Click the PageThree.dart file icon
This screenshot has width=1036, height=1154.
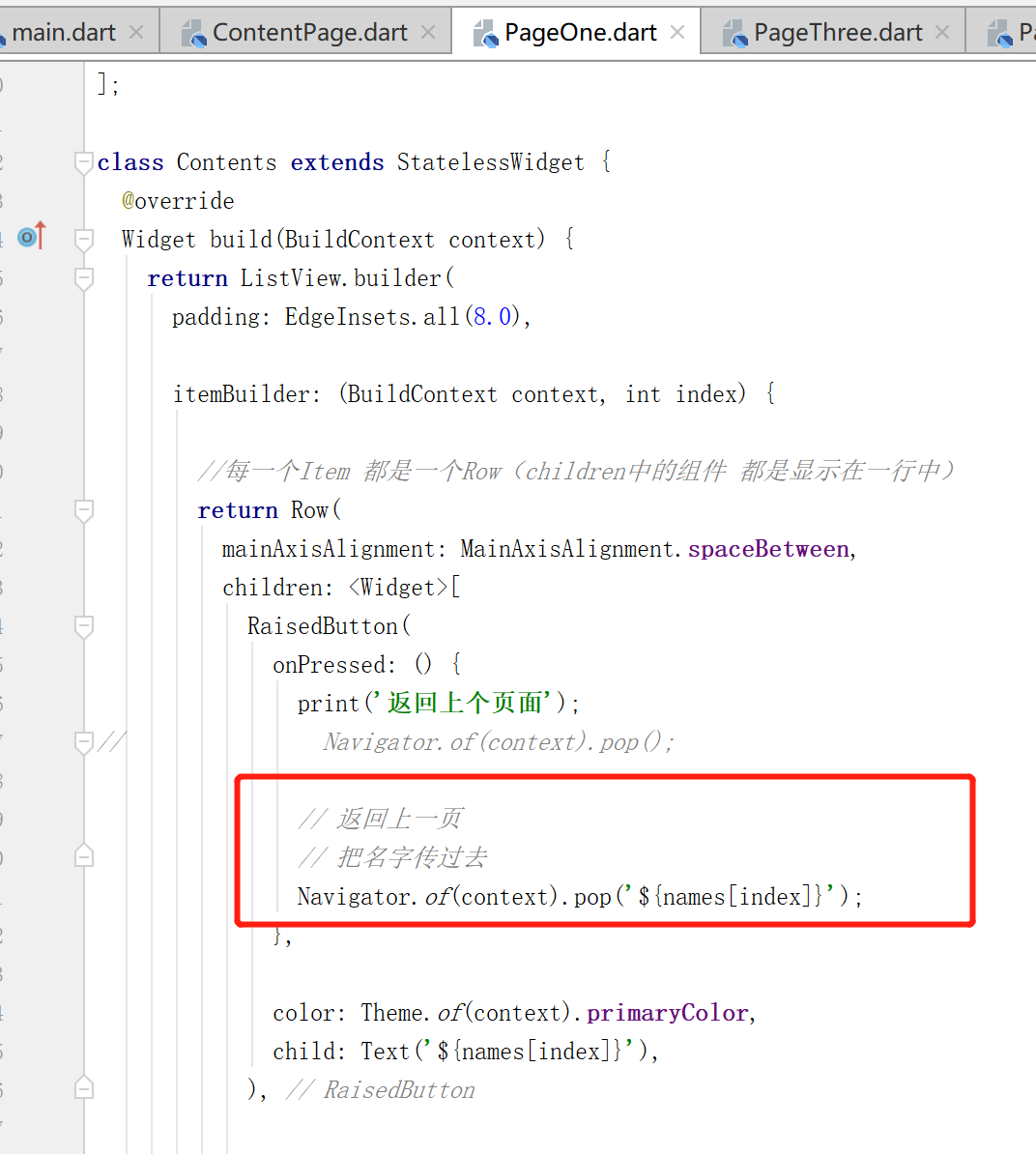tap(735, 33)
